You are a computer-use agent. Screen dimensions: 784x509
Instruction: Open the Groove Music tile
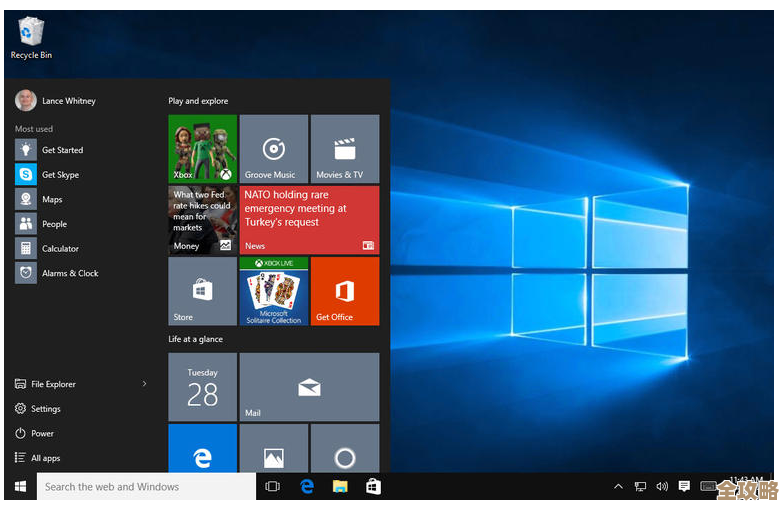coord(274,149)
